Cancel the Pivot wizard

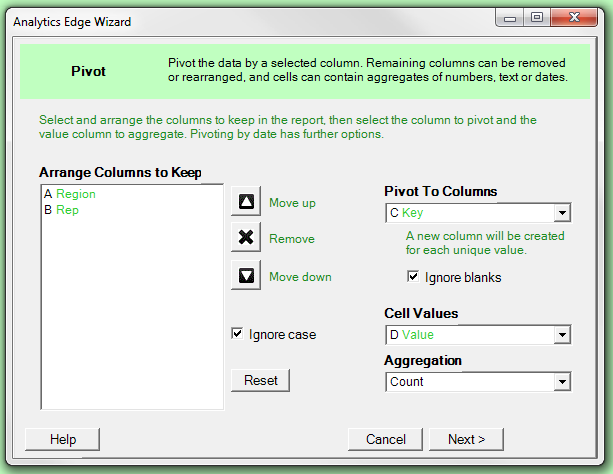[x=385, y=439]
